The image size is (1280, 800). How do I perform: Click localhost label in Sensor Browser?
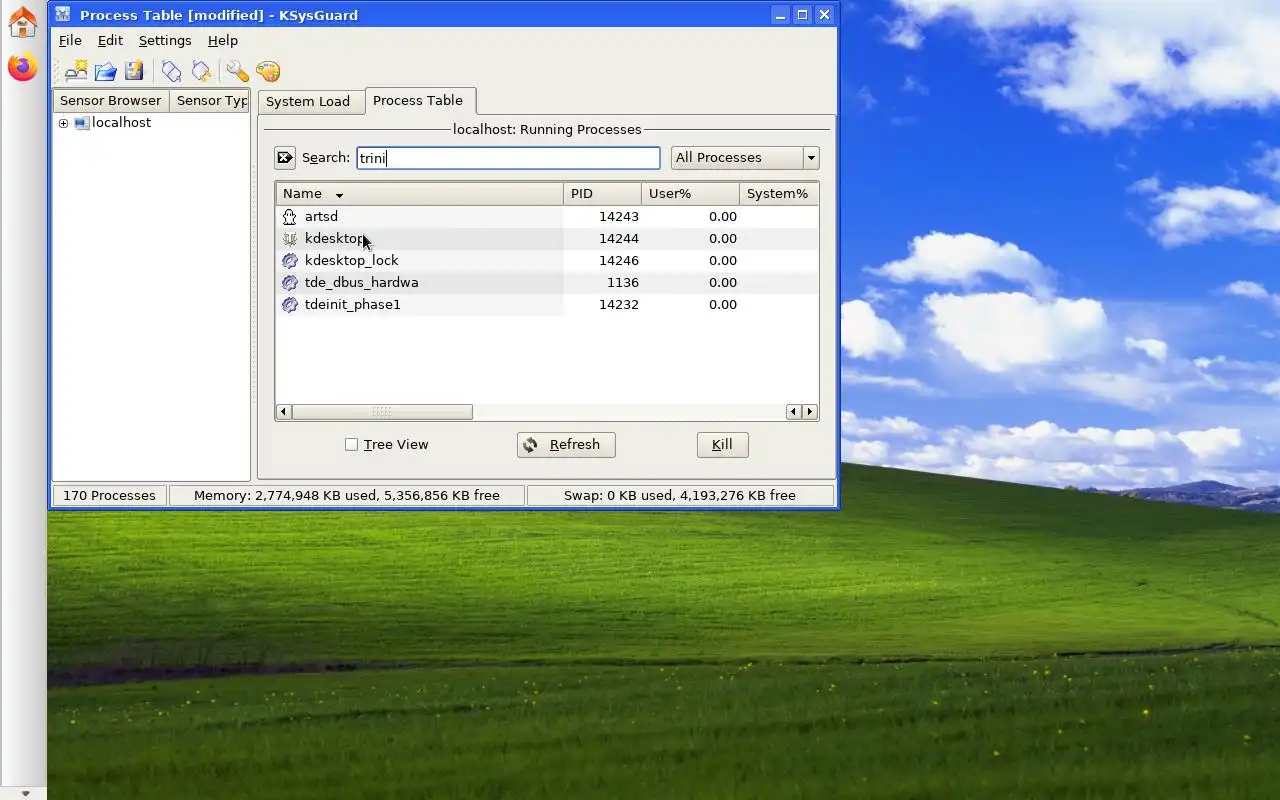tap(121, 123)
